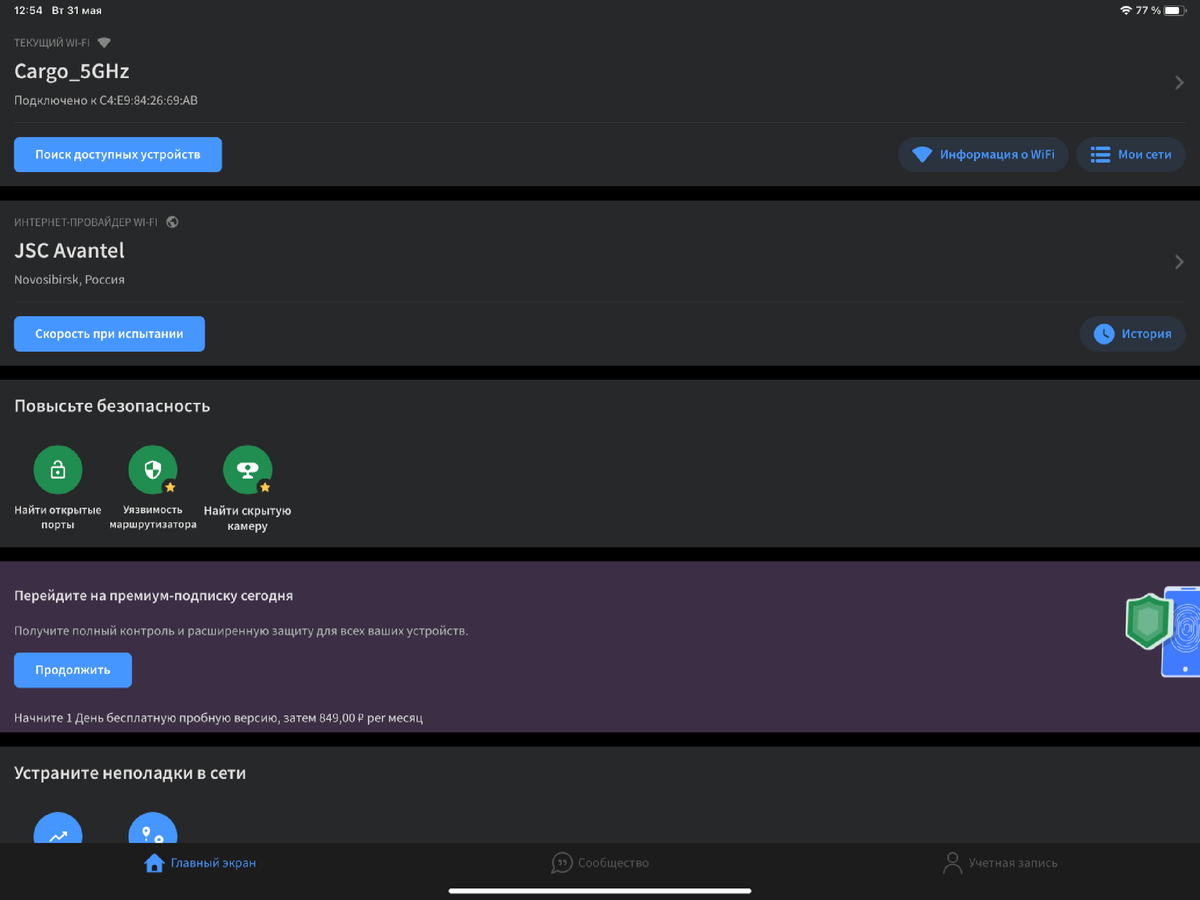Tap Устраните неполадки в сети heading

(130, 773)
